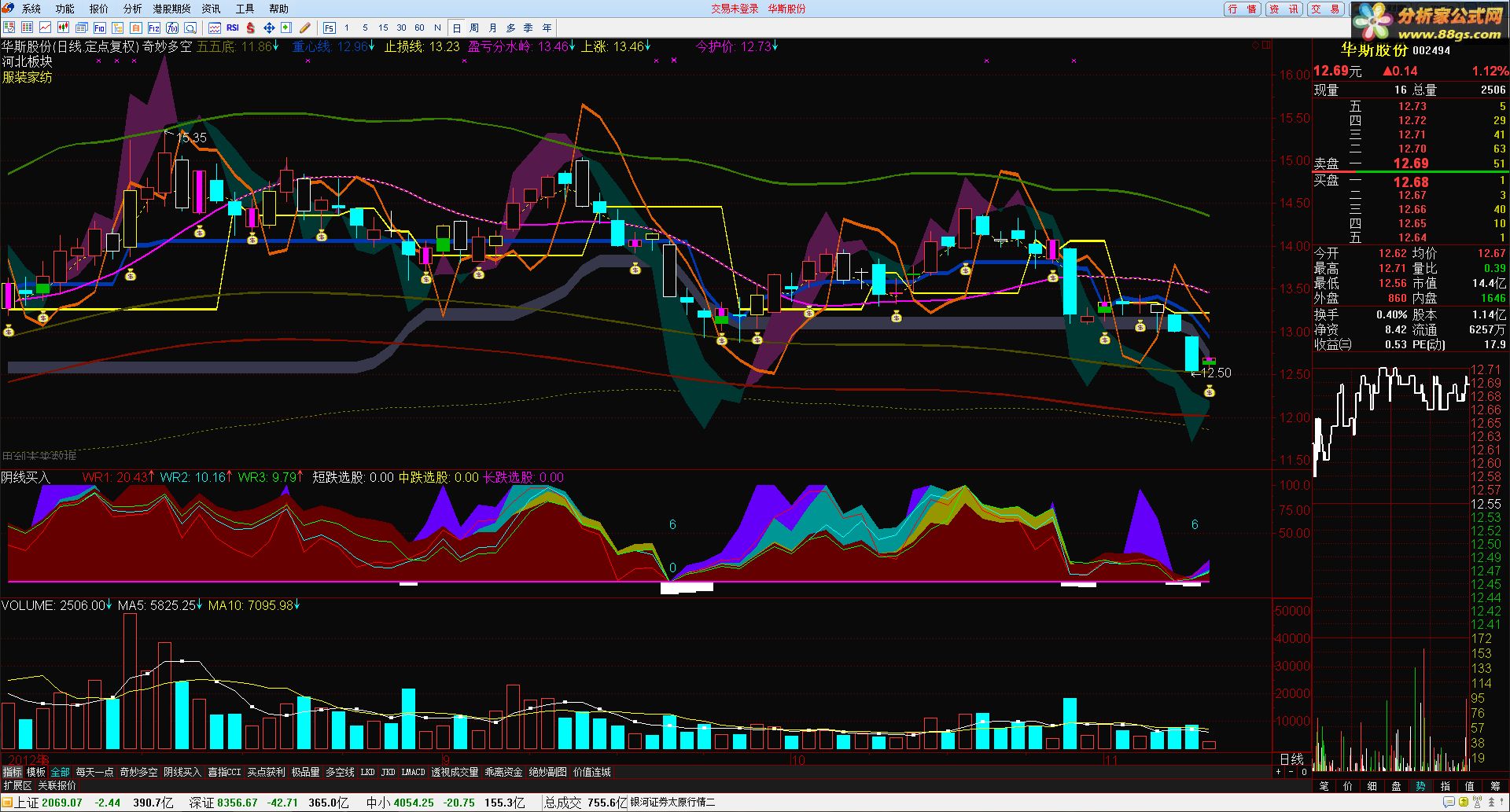Select the daily (日) period
The width and height of the screenshot is (1510, 812).
click(456, 28)
